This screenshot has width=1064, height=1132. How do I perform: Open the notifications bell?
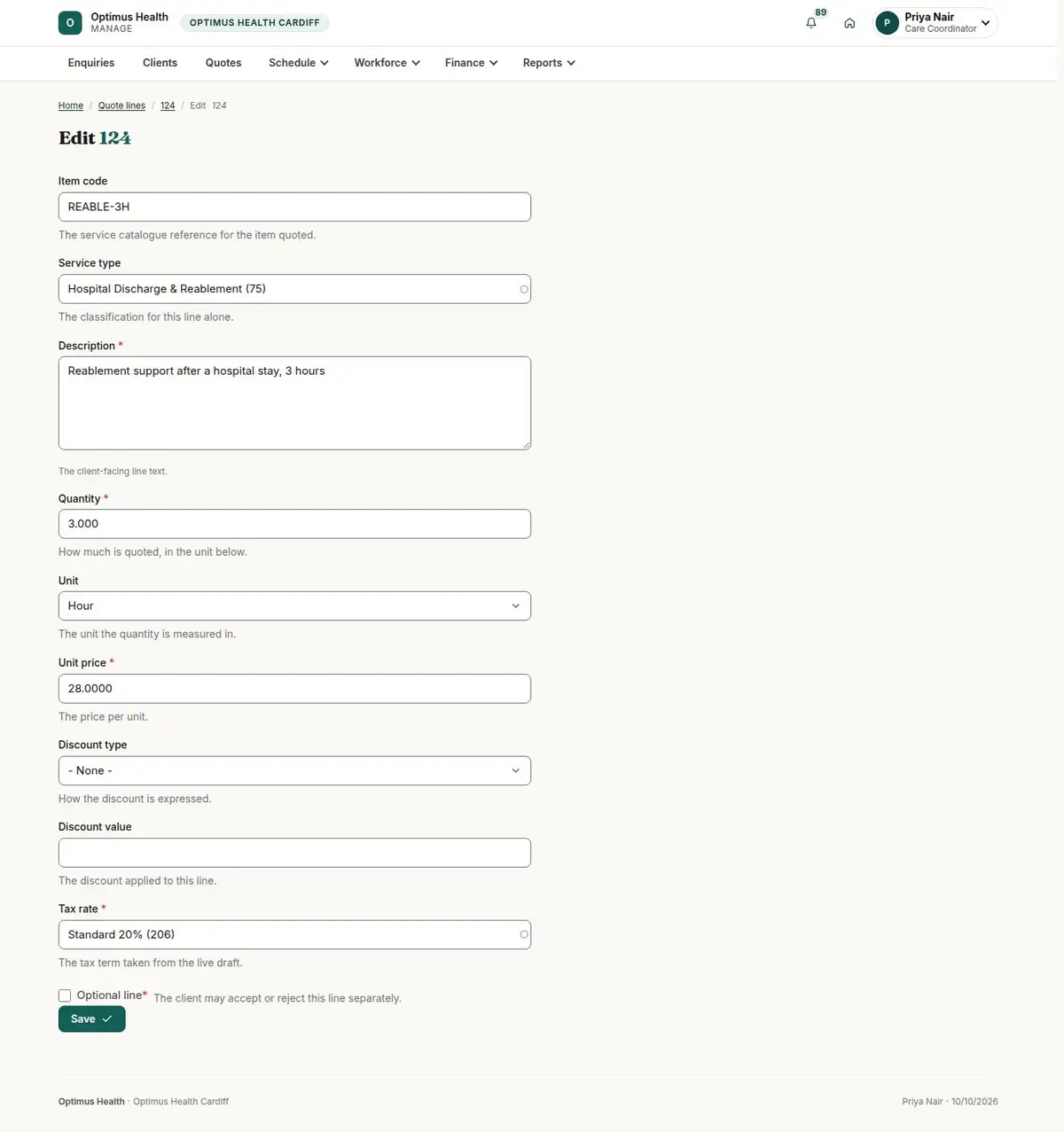[810, 23]
